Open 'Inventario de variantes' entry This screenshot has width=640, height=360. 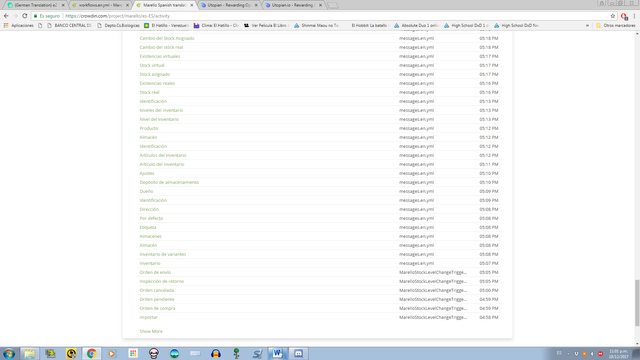162,254
